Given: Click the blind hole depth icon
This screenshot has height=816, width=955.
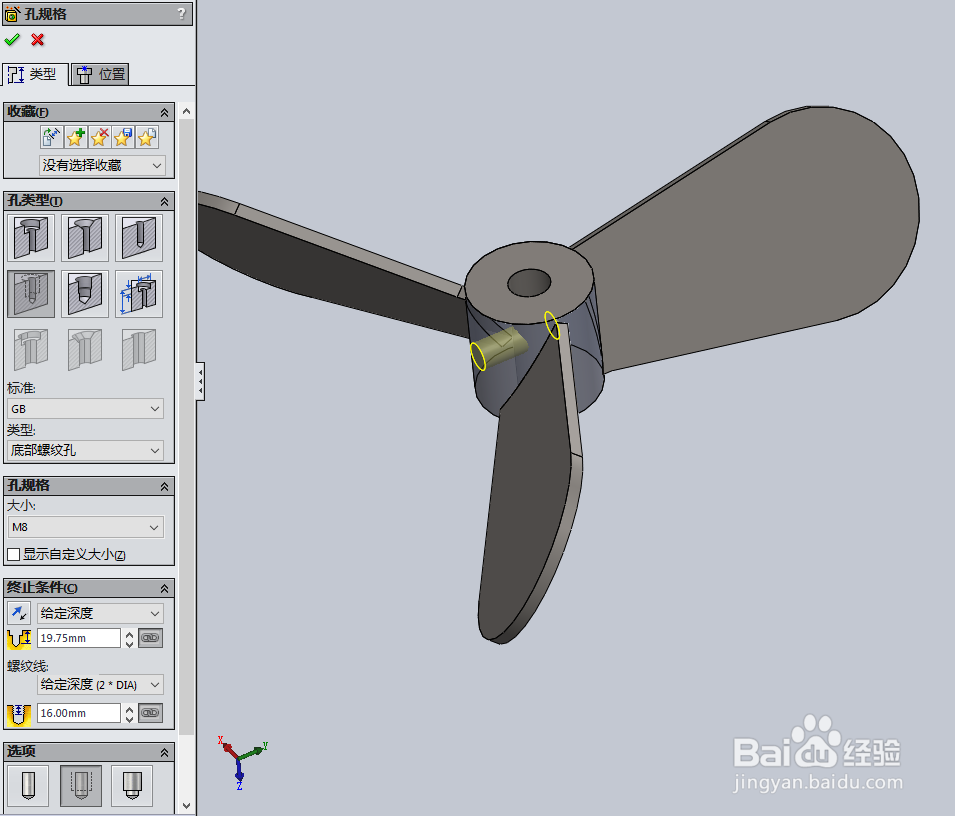Looking at the screenshot, I should pos(19,639).
